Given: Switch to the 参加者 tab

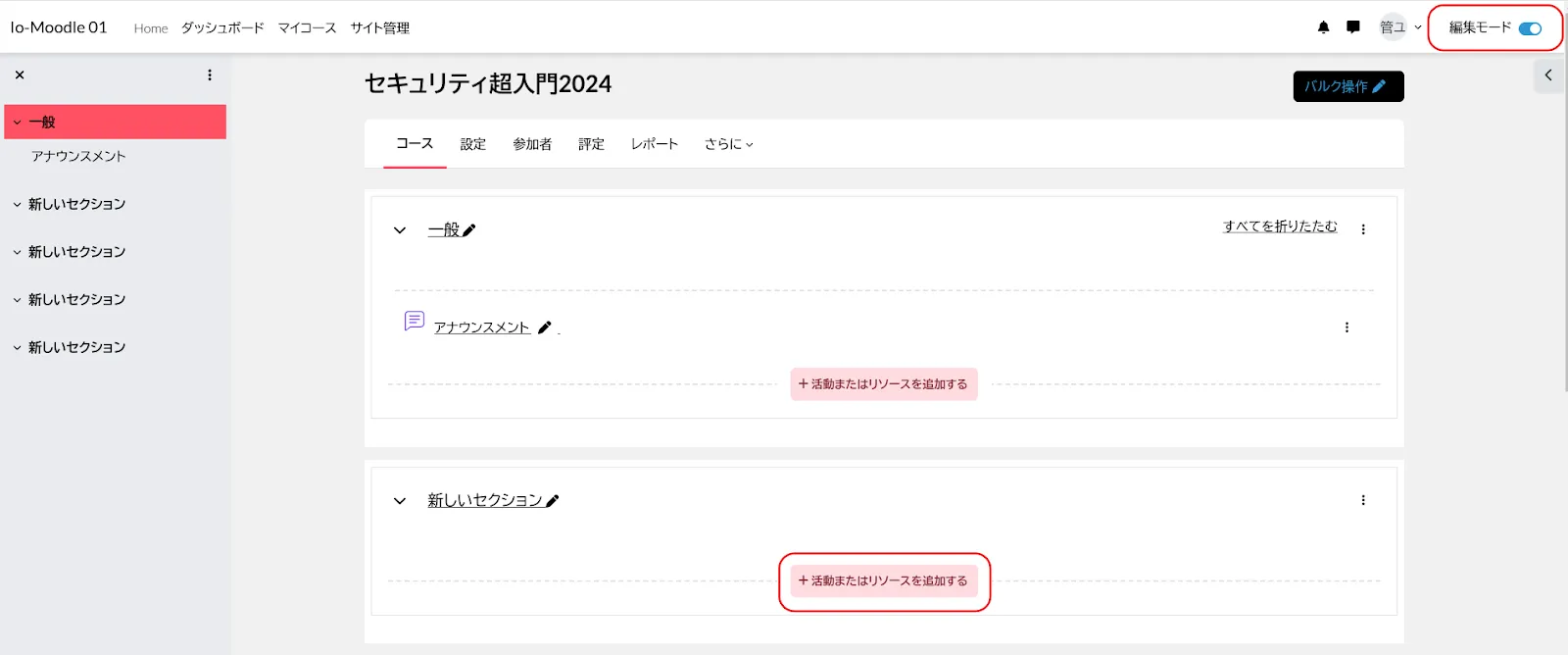Looking at the screenshot, I should click(x=532, y=144).
